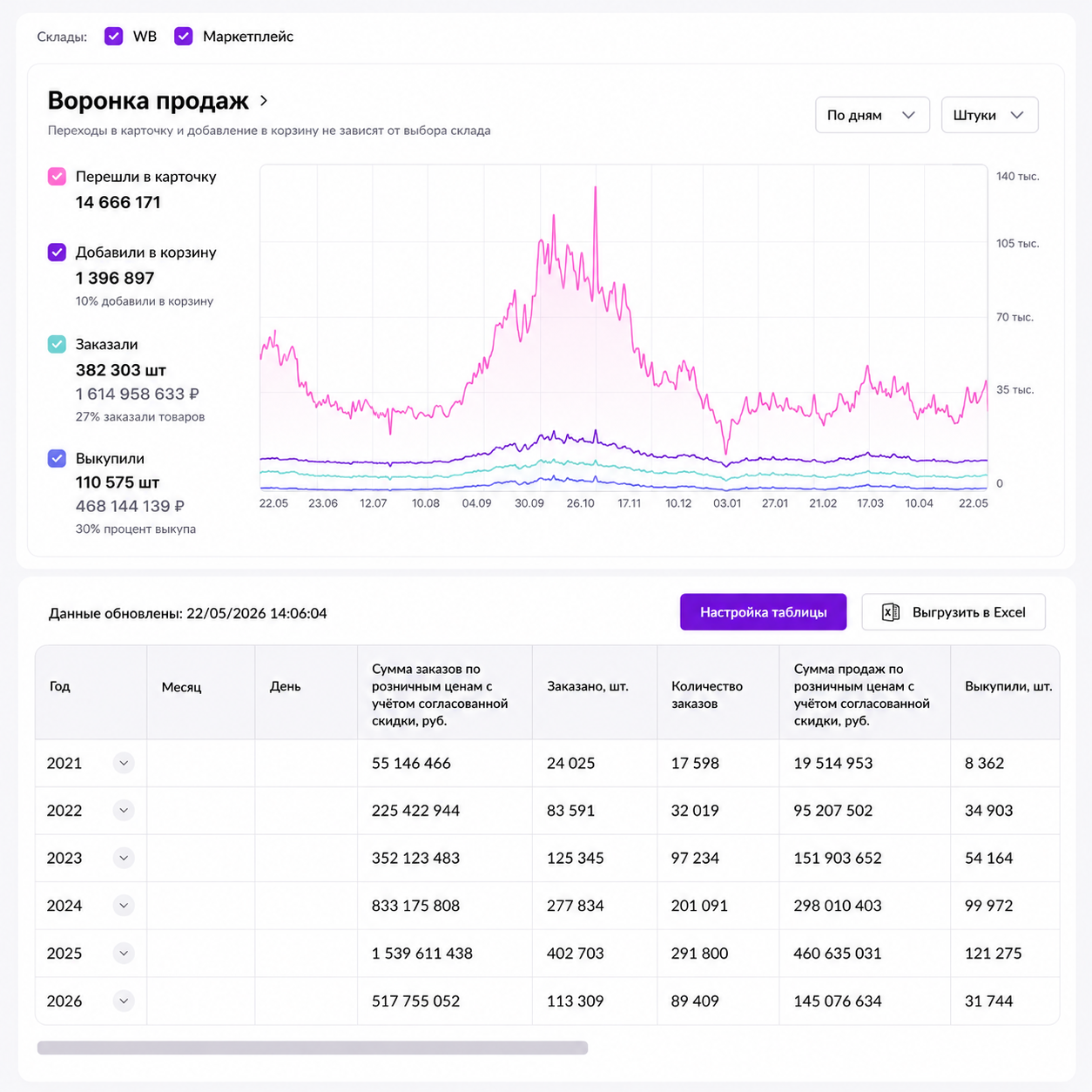Open the По дням period dropdown
This screenshot has width=1092, height=1092.
point(872,115)
